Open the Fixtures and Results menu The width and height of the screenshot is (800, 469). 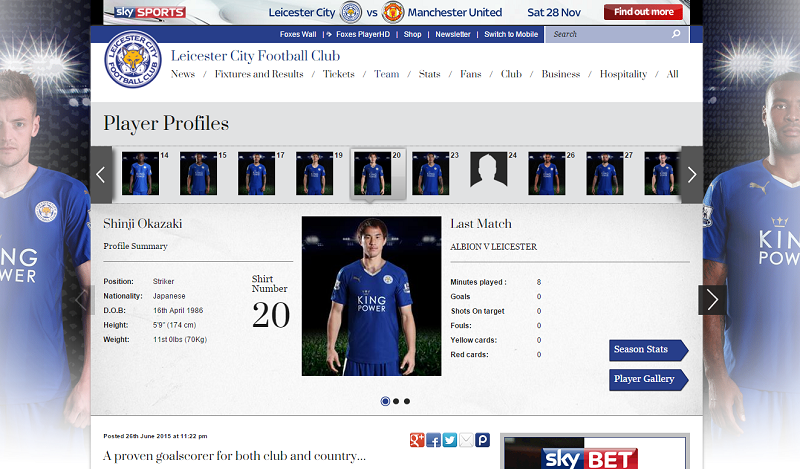pos(259,74)
